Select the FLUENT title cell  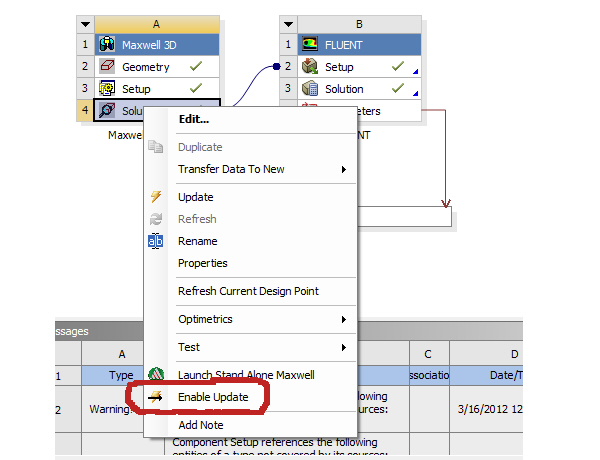tap(360, 45)
